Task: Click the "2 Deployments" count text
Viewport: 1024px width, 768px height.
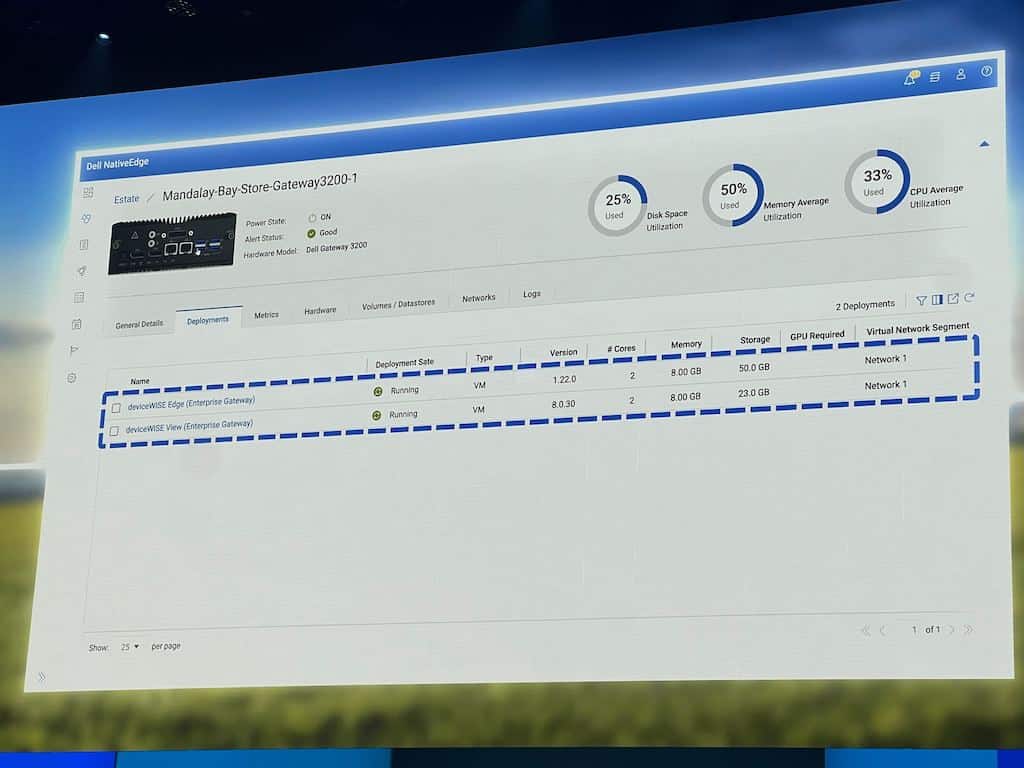Action: click(865, 305)
